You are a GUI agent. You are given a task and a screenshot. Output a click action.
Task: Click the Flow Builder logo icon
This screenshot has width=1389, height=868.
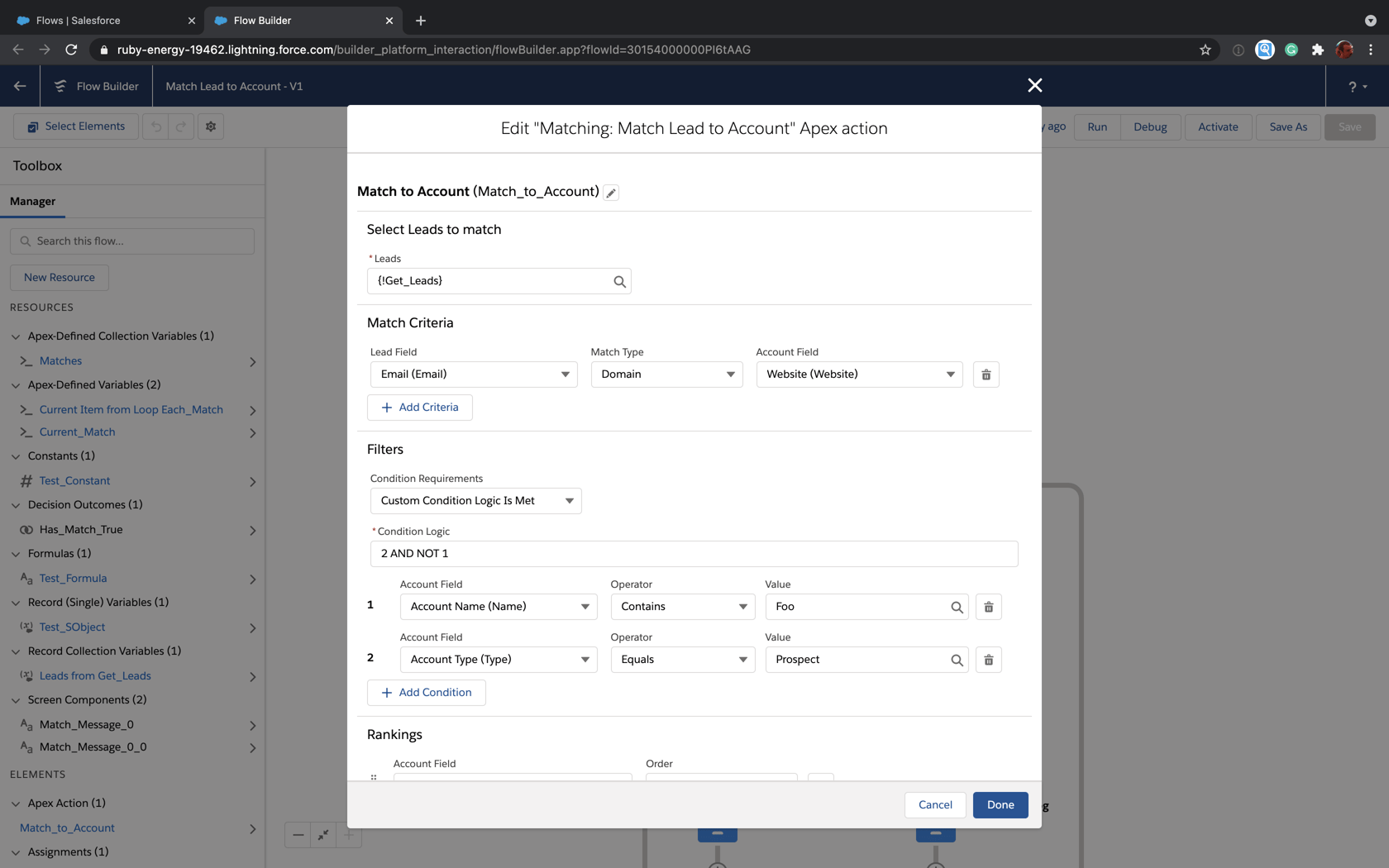(59, 85)
